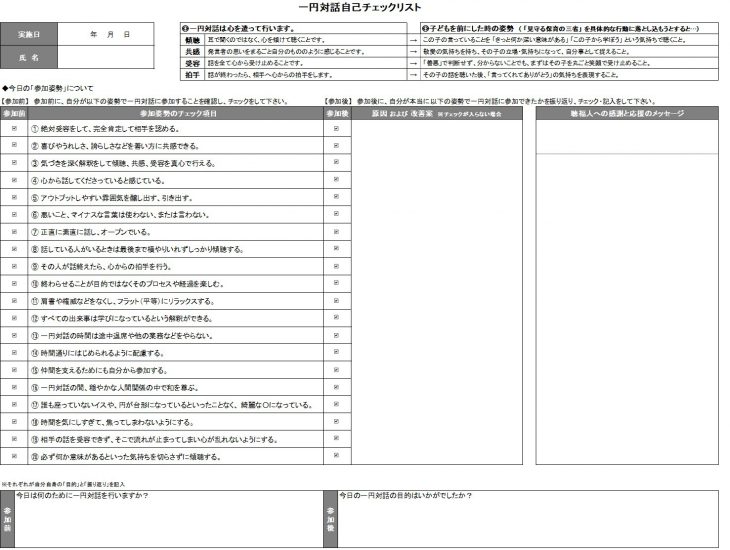
Task: Check 参加後 box for item ⑥ マイナスな言葉は使わない
Action: [x=337, y=214]
